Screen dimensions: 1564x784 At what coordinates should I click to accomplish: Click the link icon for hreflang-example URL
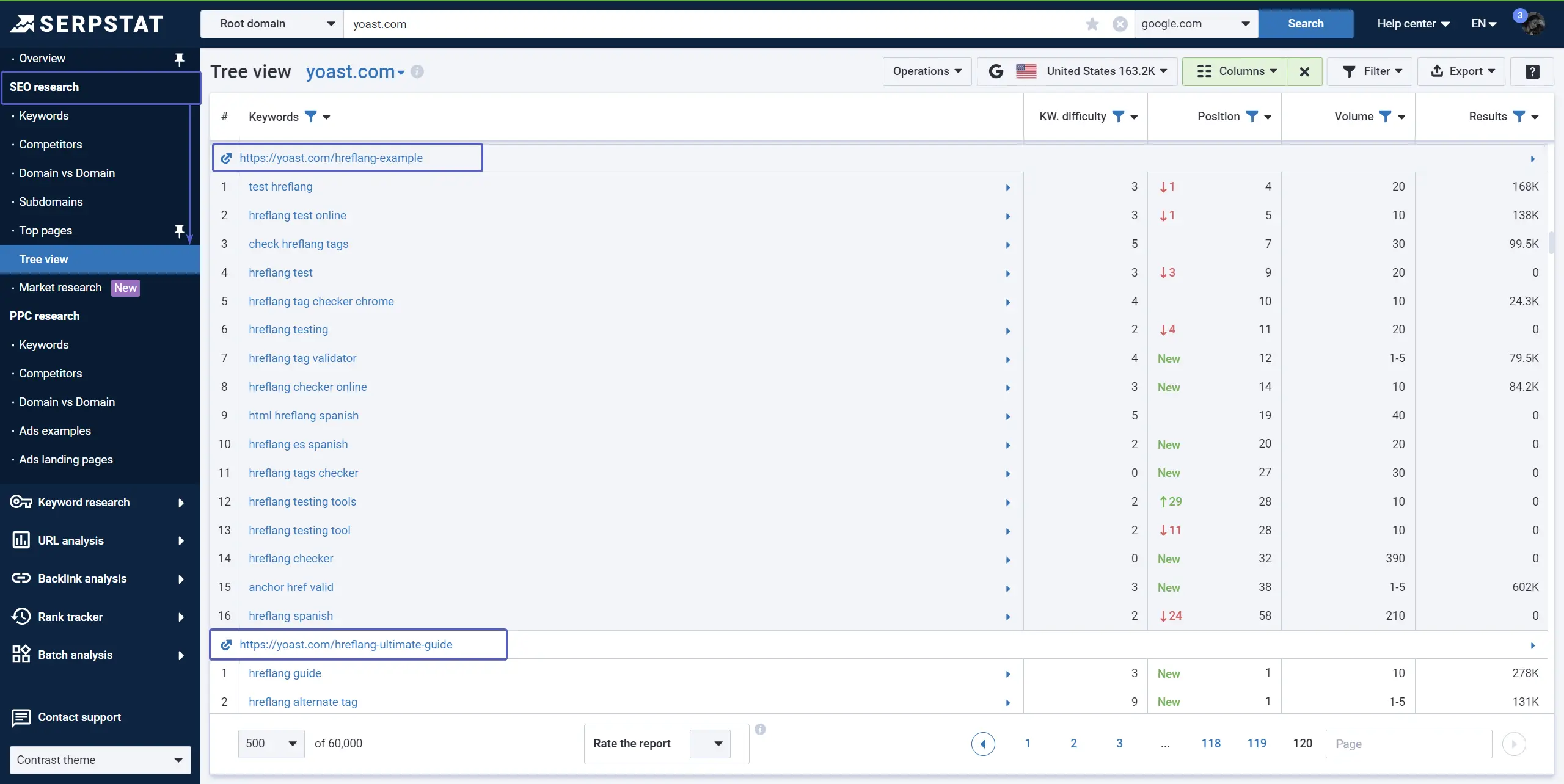(226, 158)
